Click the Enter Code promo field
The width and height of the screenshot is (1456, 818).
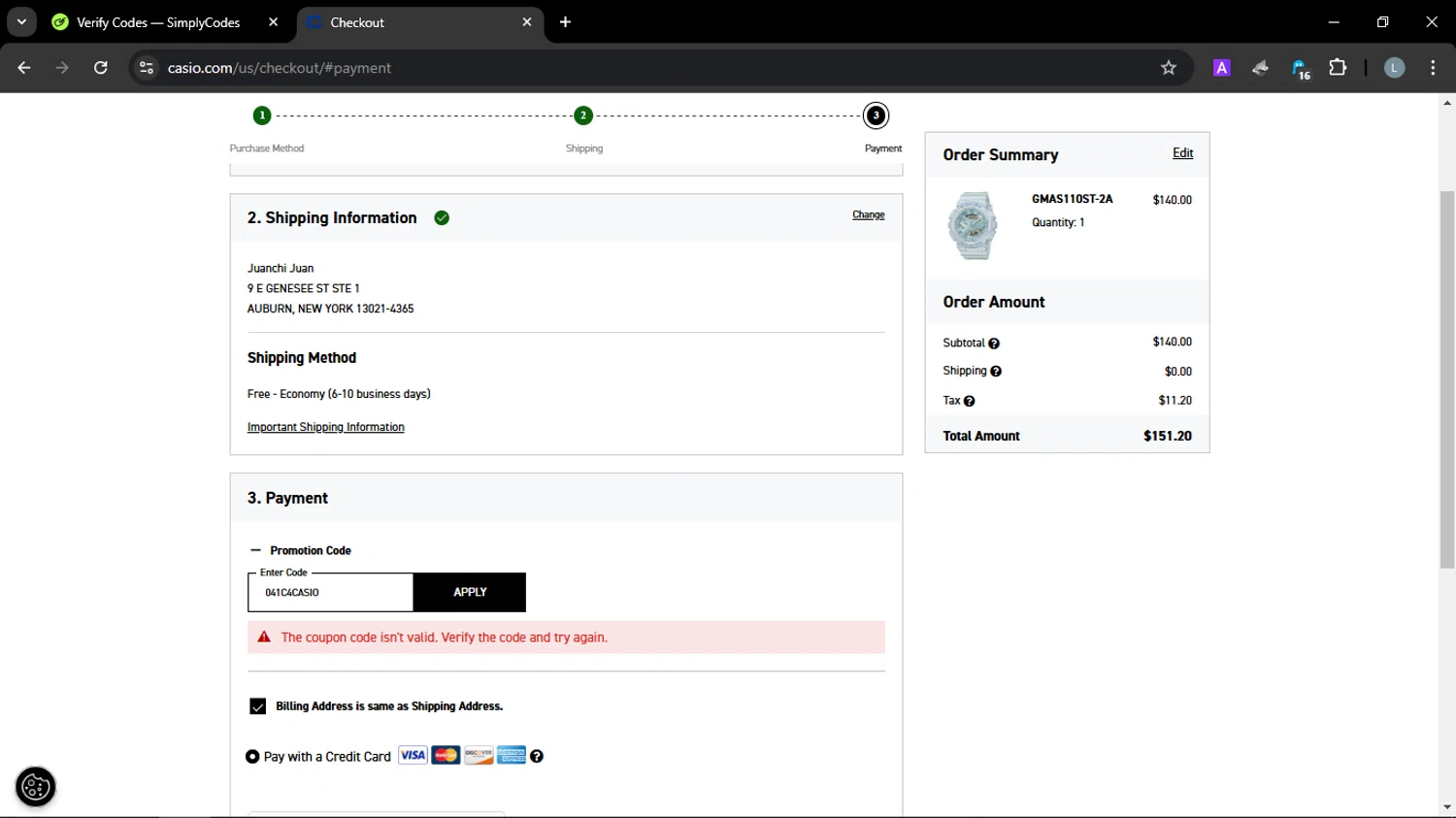tap(331, 592)
